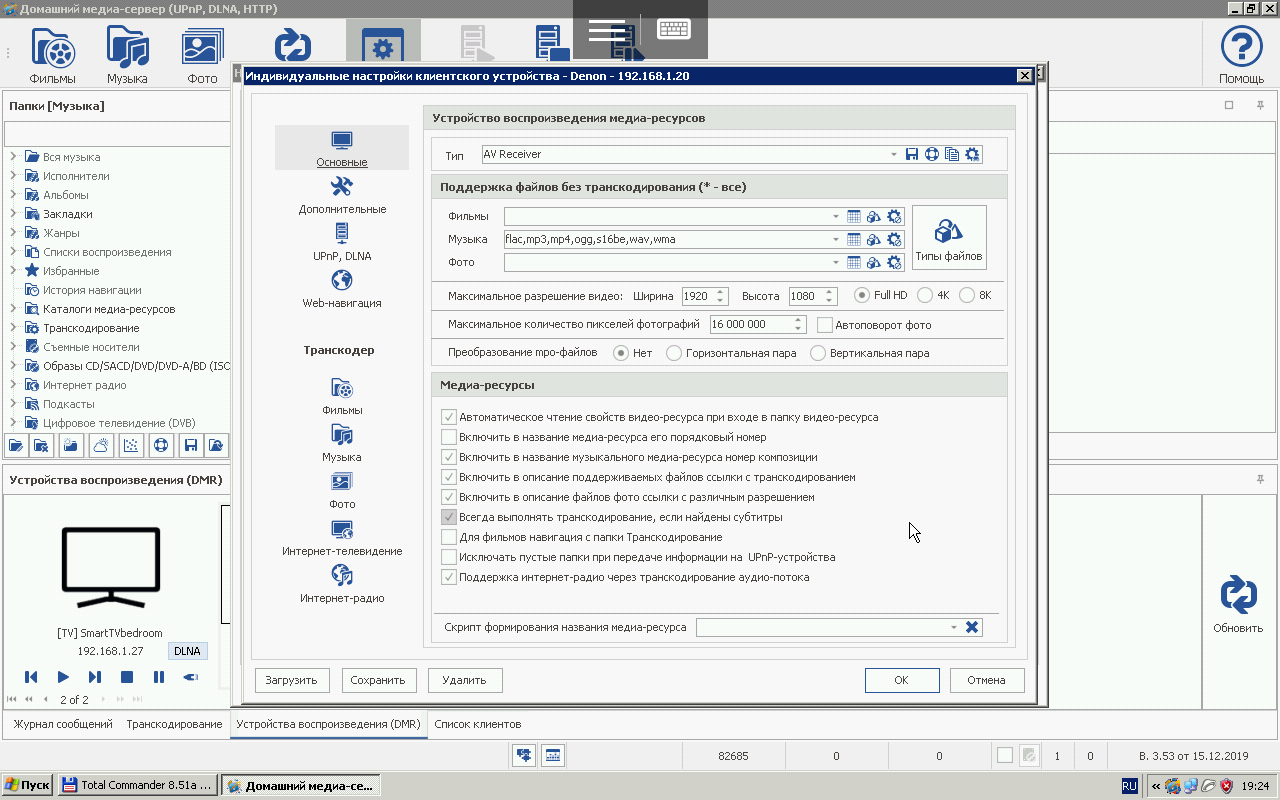Image resolution: width=1280 pixels, height=800 pixels.
Task: Select the UPnP, DLNA settings section
Action: click(342, 241)
